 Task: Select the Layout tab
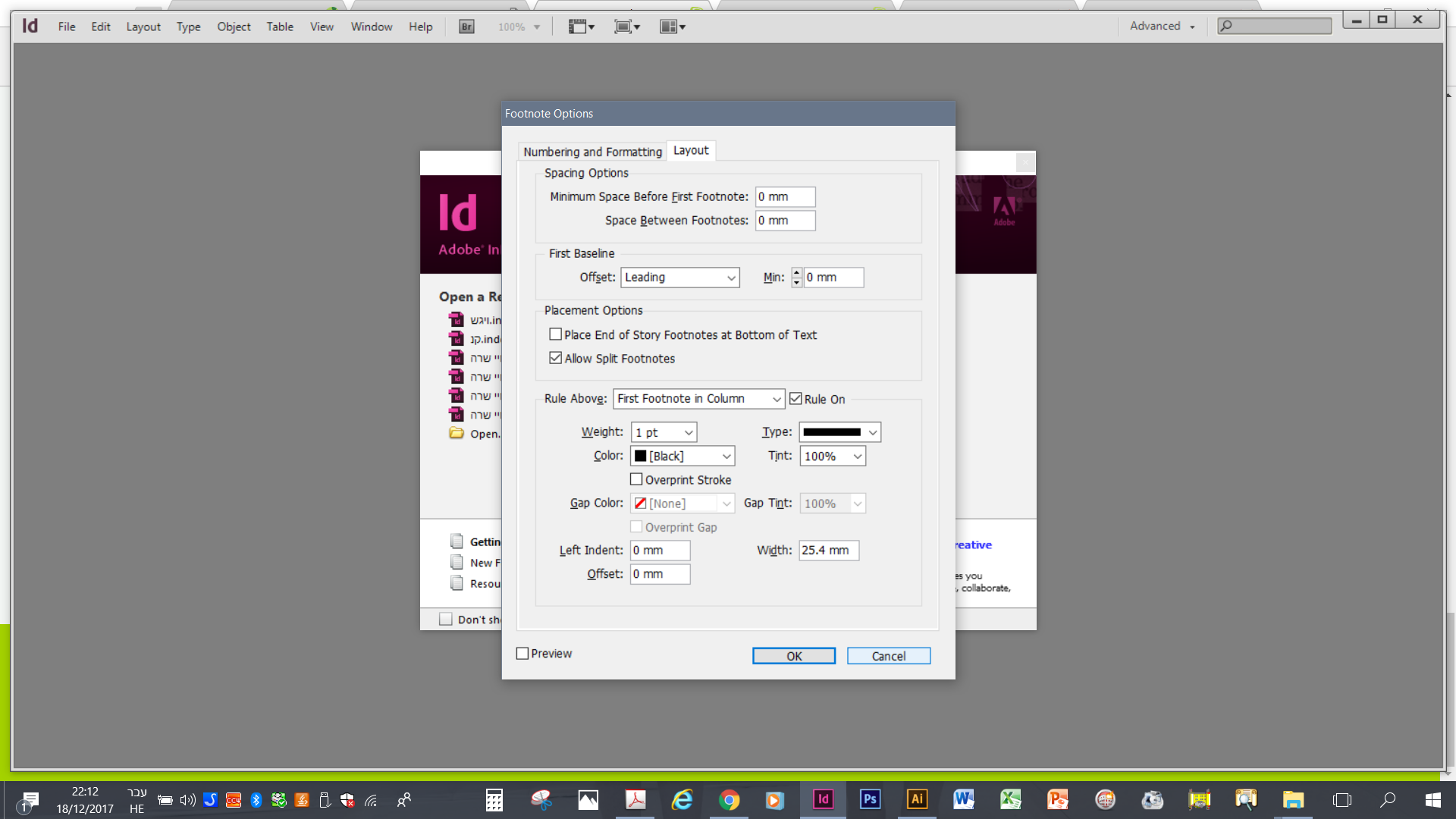tap(691, 150)
